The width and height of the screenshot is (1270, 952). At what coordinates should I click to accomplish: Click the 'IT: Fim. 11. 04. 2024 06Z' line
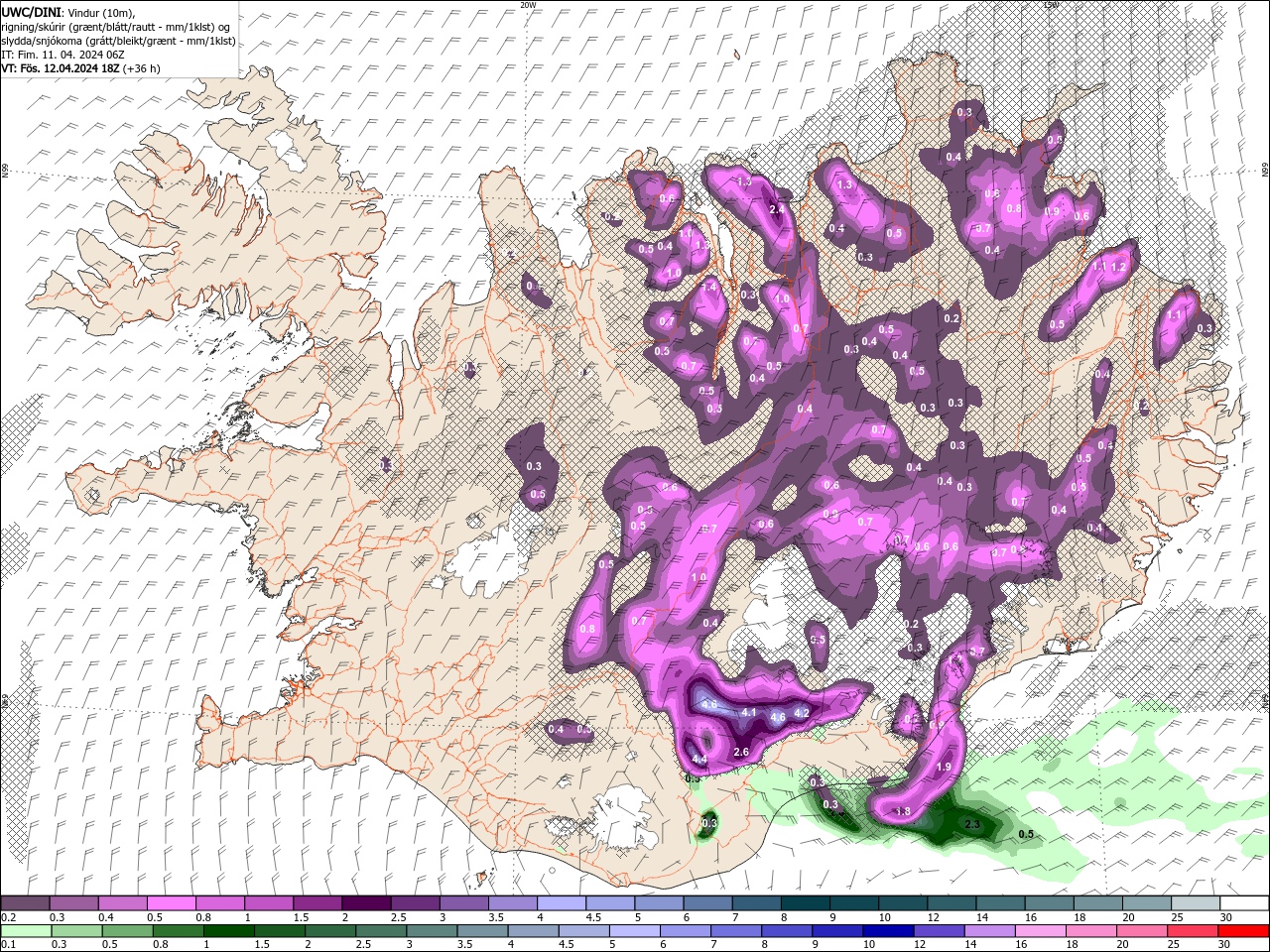click(63, 55)
